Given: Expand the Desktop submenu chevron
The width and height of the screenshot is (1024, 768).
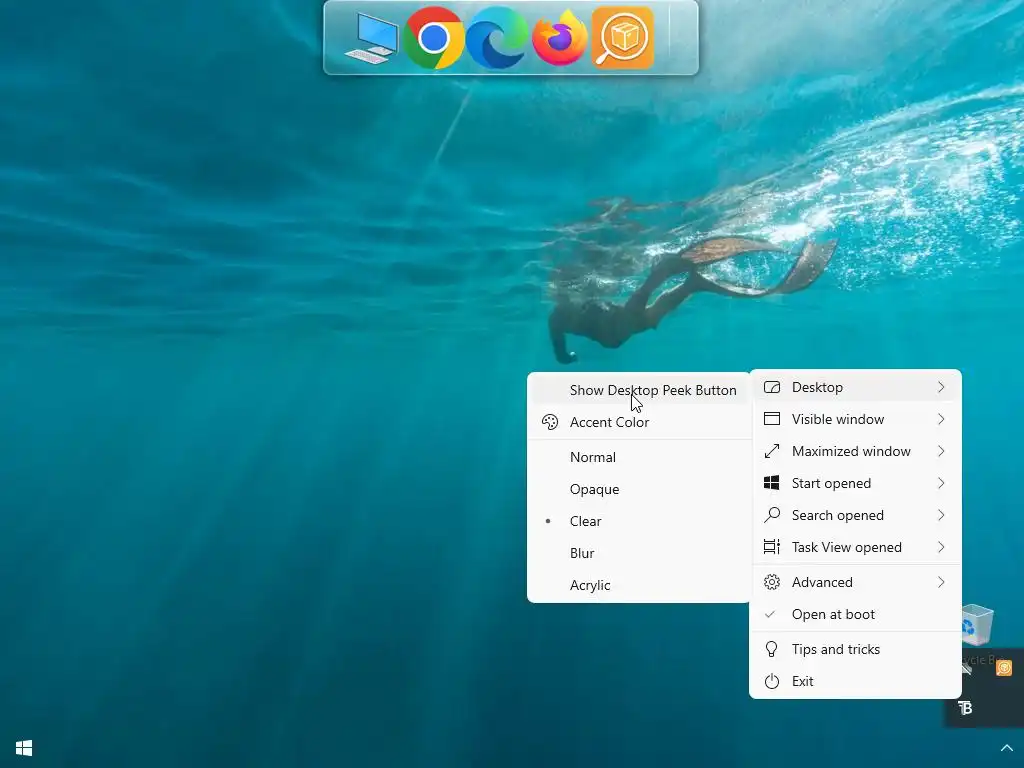Looking at the screenshot, I should (x=941, y=387).
